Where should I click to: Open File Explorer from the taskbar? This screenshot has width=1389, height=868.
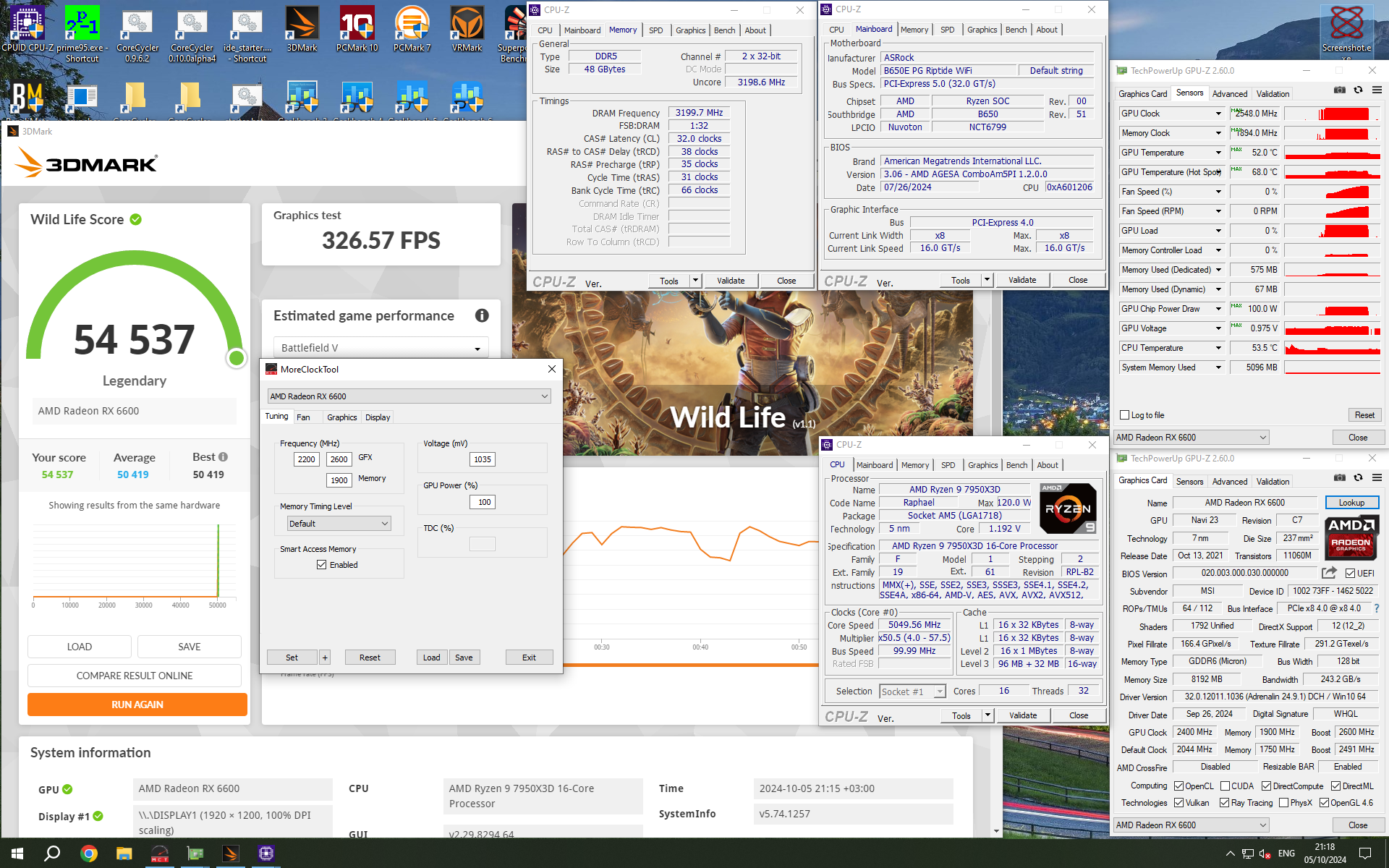coord(124,854)
